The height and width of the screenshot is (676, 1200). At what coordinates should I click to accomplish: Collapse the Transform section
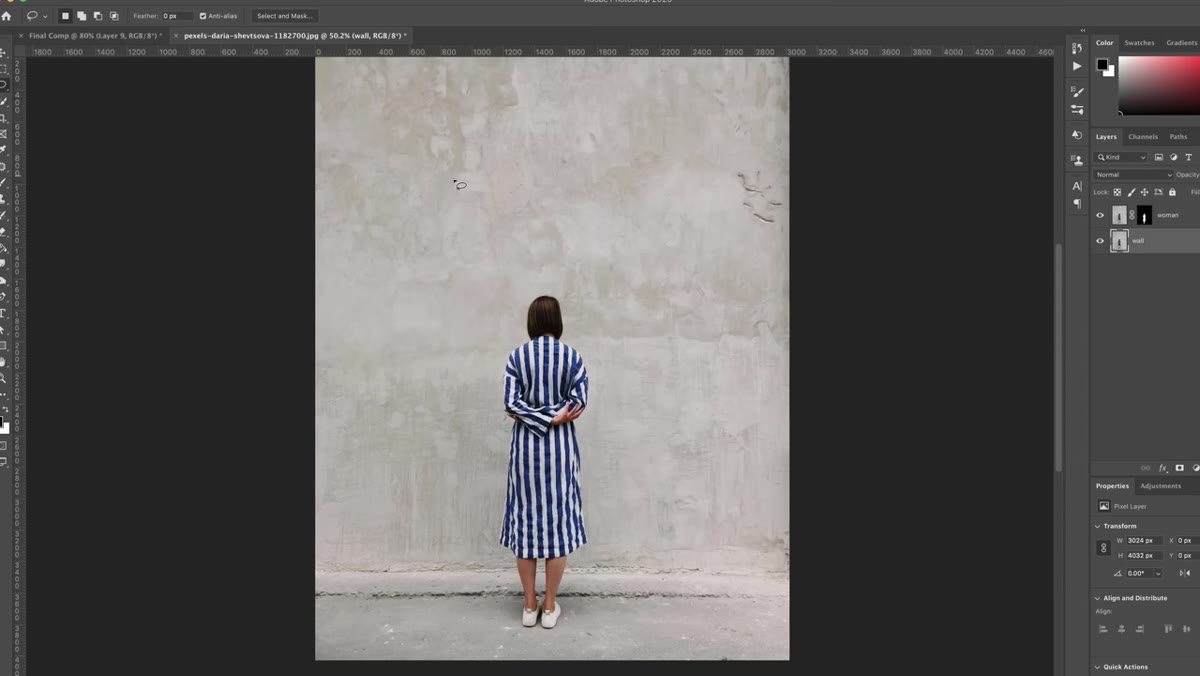click(x=1098, y=526)
